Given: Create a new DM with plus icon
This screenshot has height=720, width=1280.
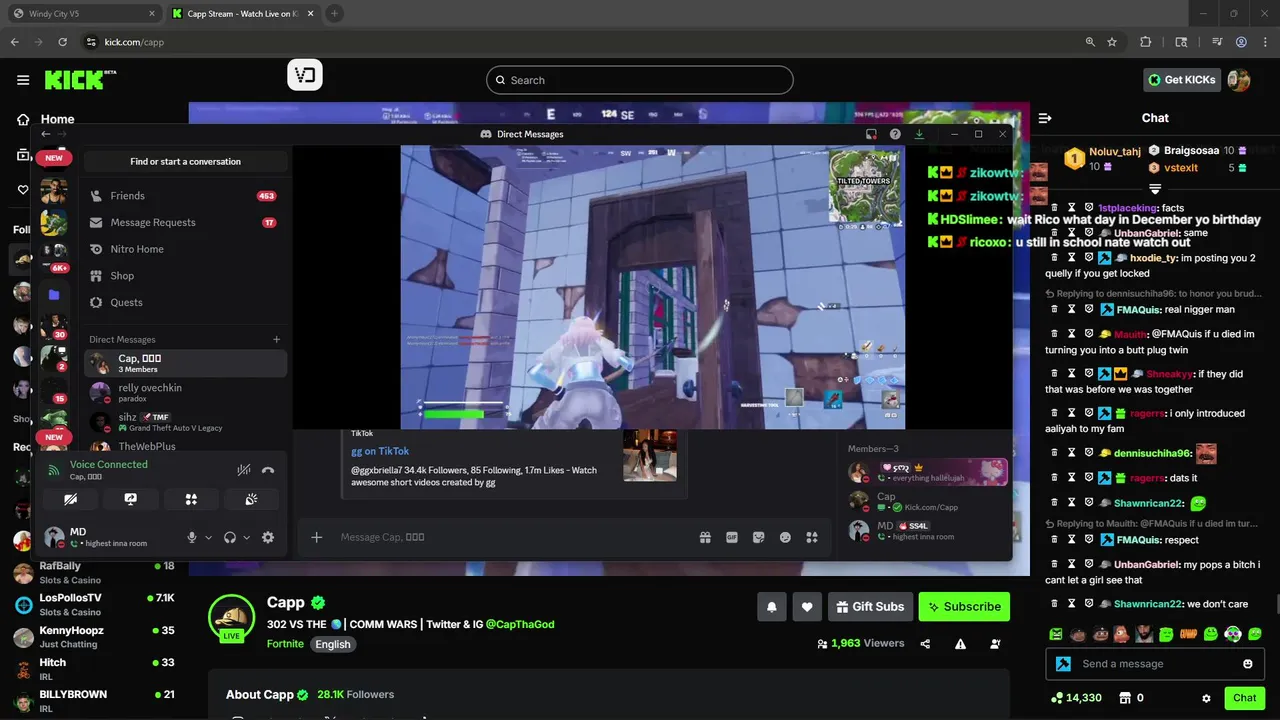Looking at the screenshot, I should pos(277,340).
